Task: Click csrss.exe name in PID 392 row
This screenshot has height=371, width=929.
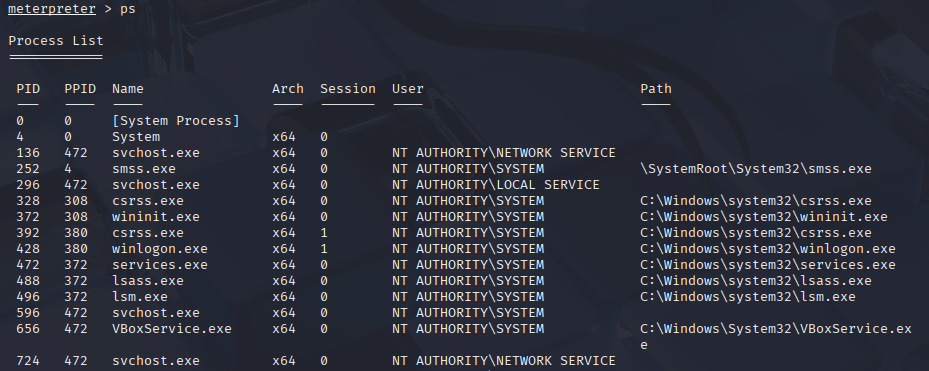Action: click(148, 233)
